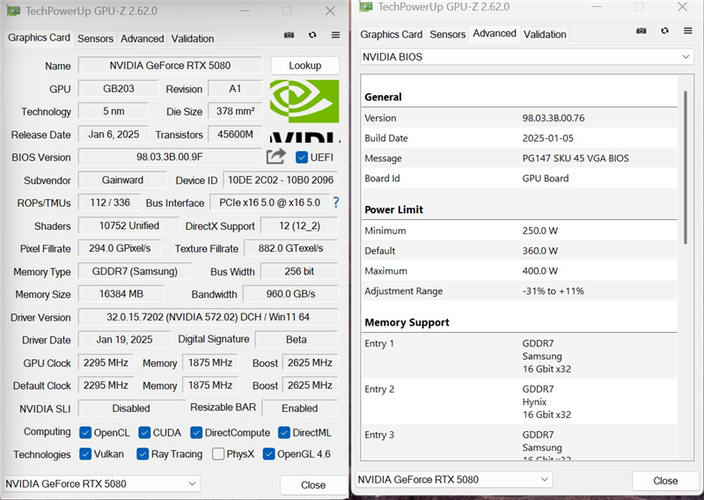704x500 pixels.
Task: Open the hamburger menu in right window
Action: [688, 32]
